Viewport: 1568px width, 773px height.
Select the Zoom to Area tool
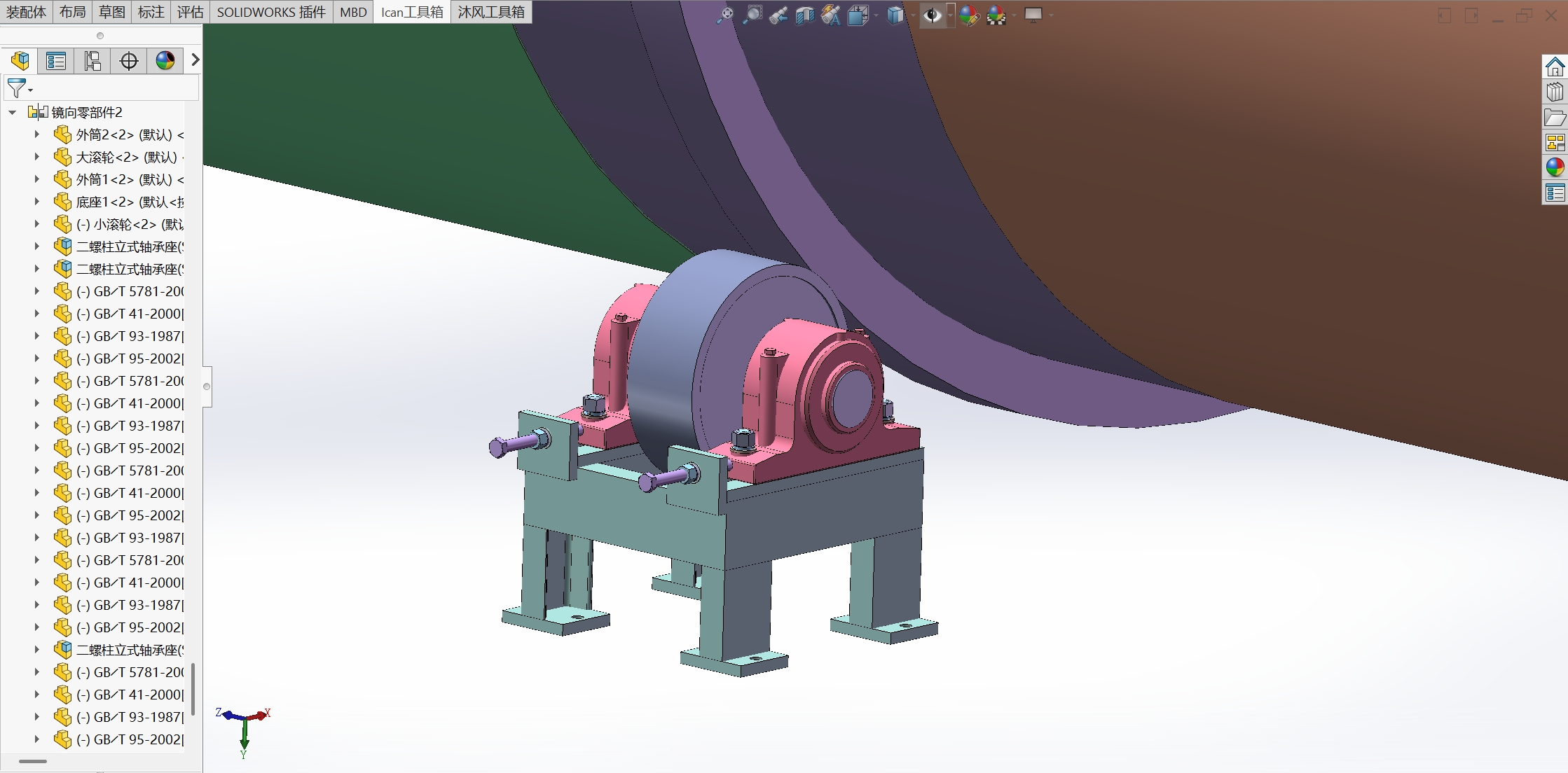point(752,15)
